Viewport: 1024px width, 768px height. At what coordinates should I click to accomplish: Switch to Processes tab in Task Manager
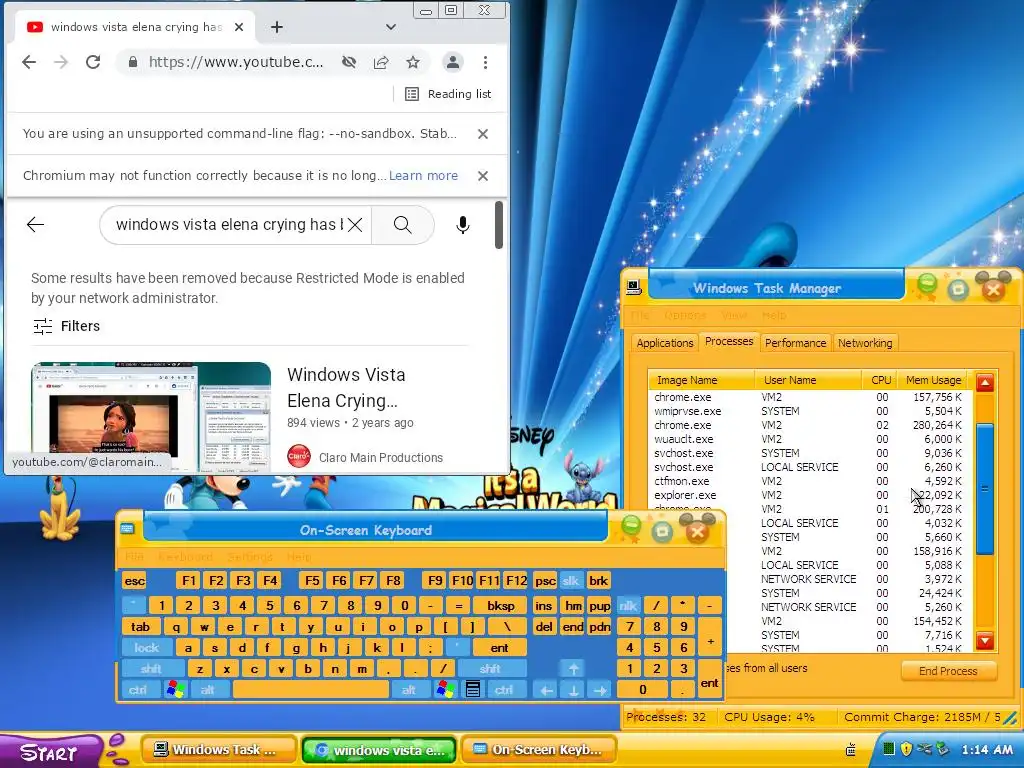pos(729,341)
